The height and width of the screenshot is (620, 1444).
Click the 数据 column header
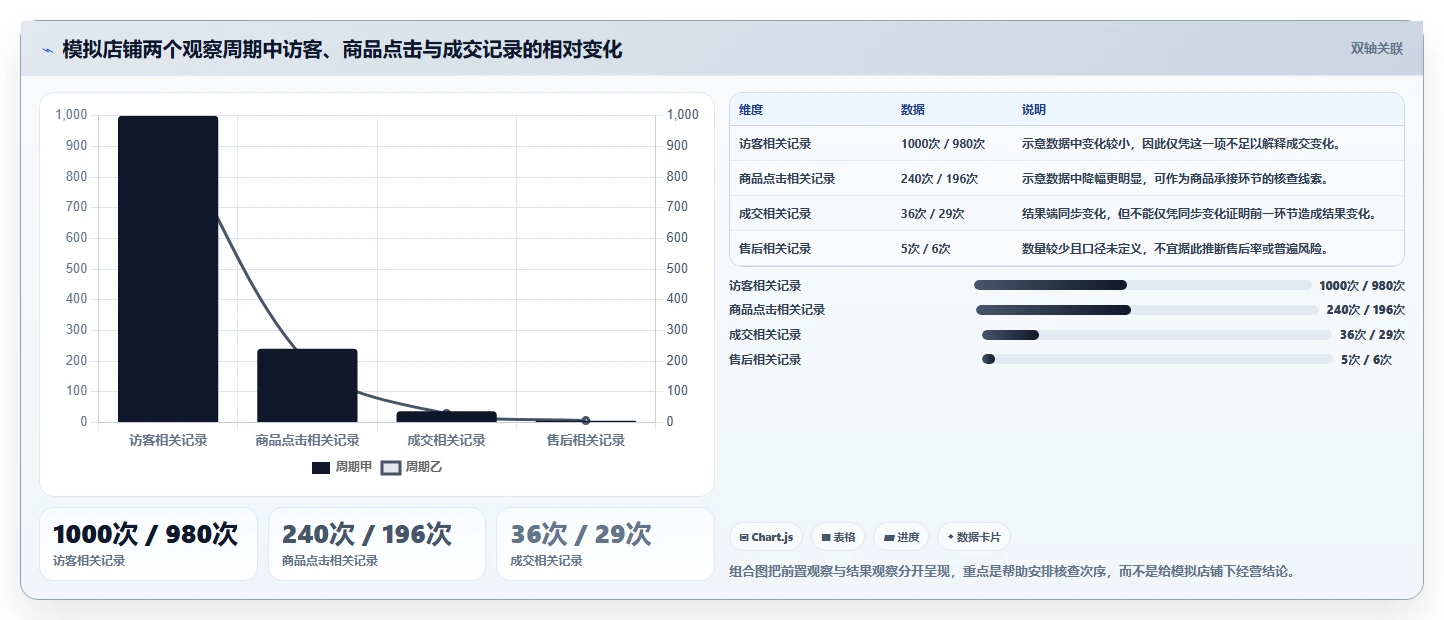pyautogui.click(x=913, y=110)
